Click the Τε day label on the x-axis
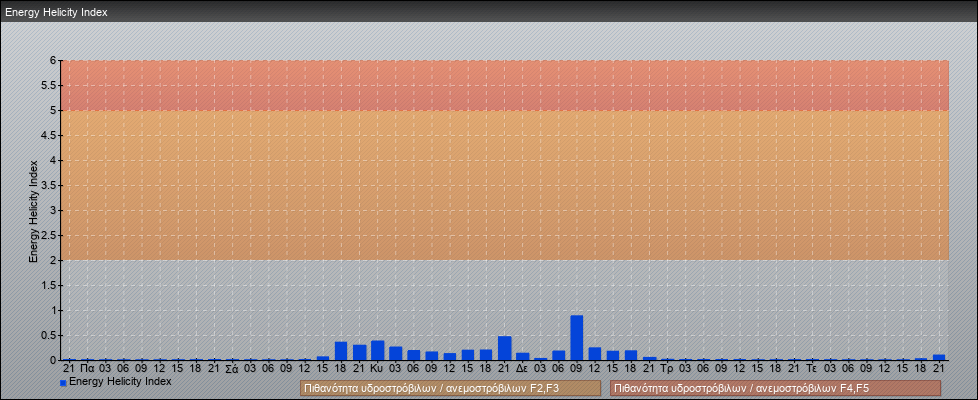This screenshot has height=400, width=978. [812, 369]
